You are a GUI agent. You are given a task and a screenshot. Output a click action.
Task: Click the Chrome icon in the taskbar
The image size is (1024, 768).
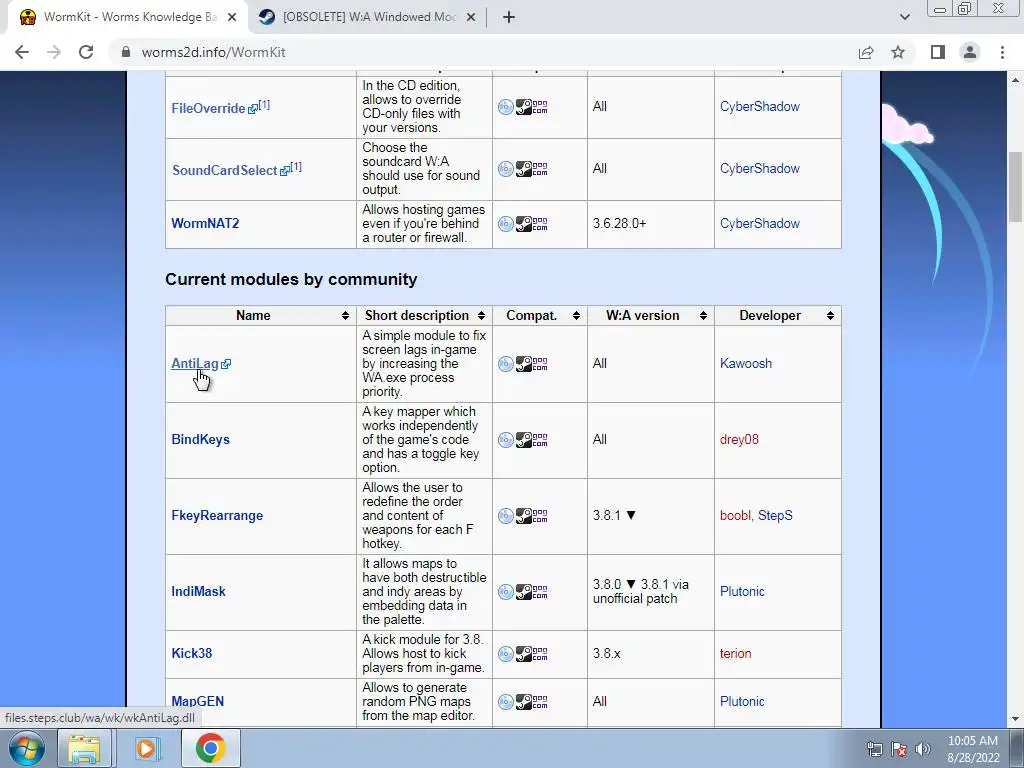coord(210,748)
